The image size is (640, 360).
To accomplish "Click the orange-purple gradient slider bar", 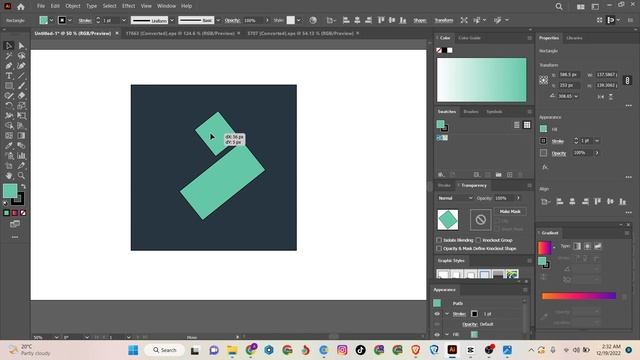I will pyautogui.click(x=579, y=296).
